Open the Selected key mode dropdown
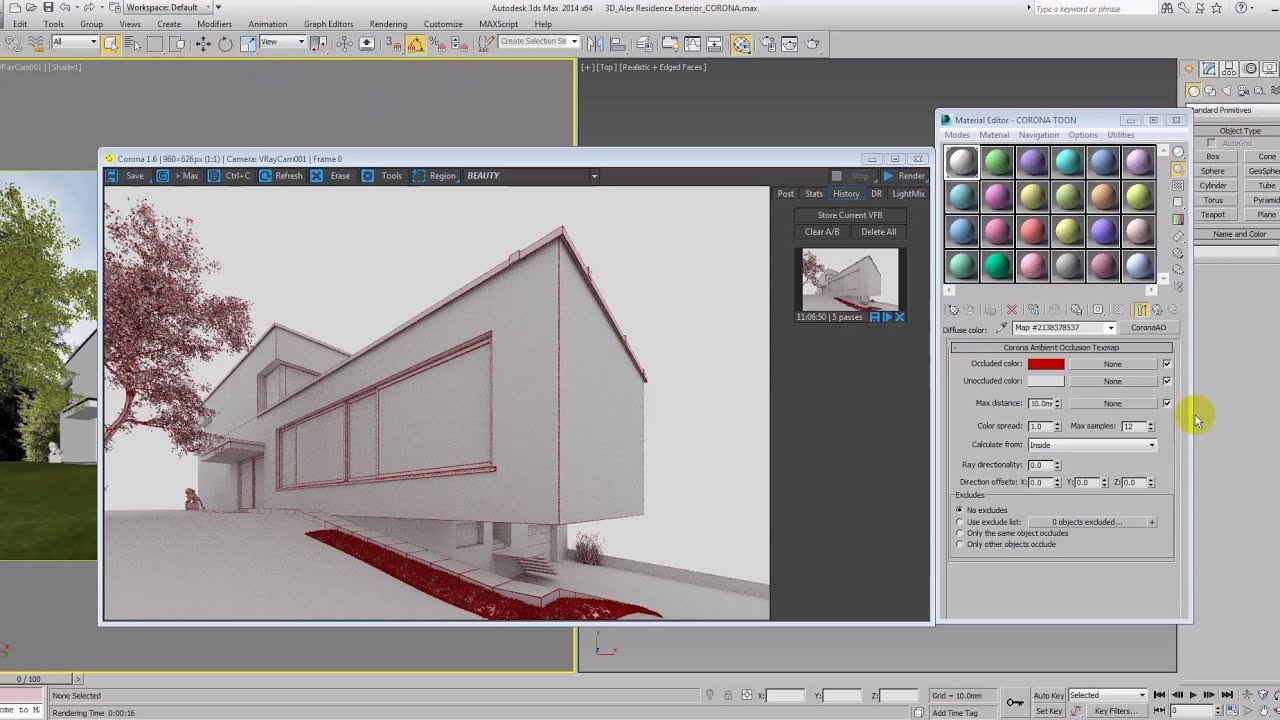The width and height of the screenshot is (1280, 720). [1107, 695]
